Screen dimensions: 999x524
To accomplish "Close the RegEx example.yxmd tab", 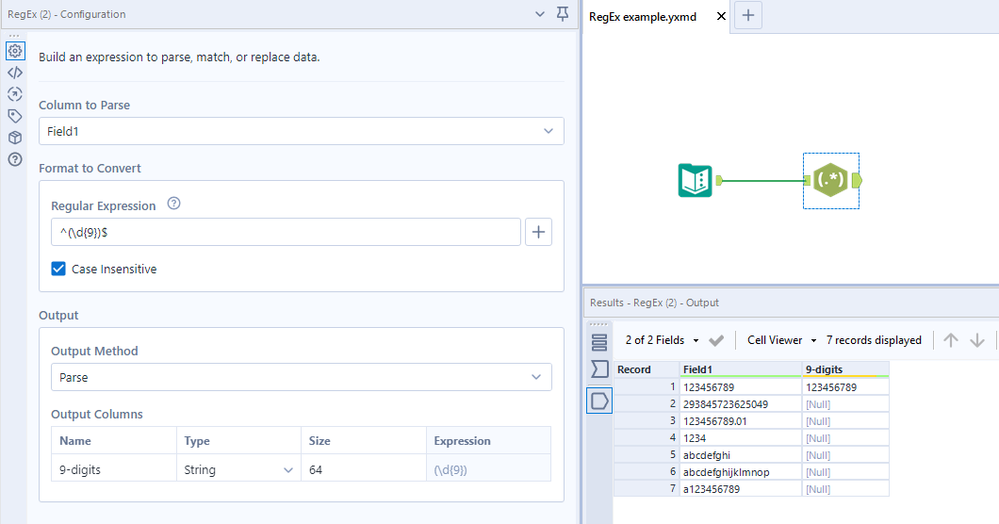I will click(721, 17).
